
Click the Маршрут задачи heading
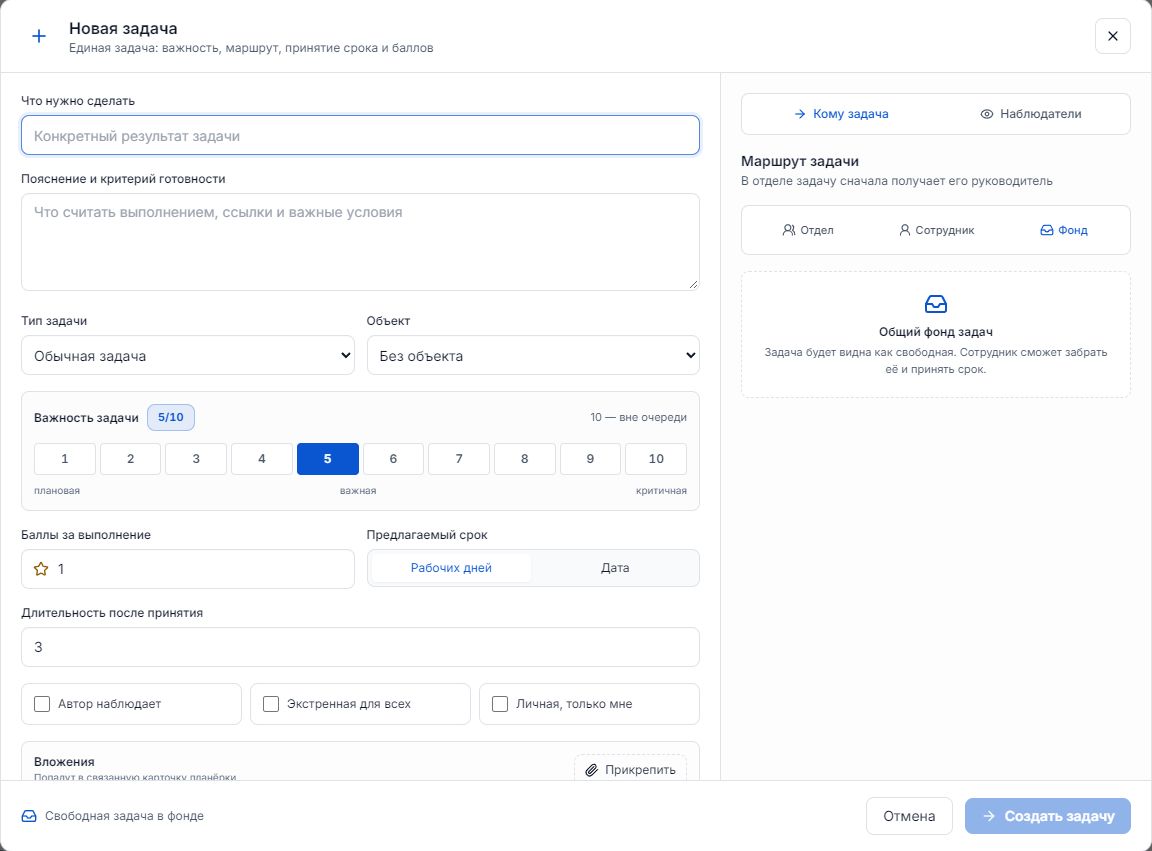coord(799,161)
